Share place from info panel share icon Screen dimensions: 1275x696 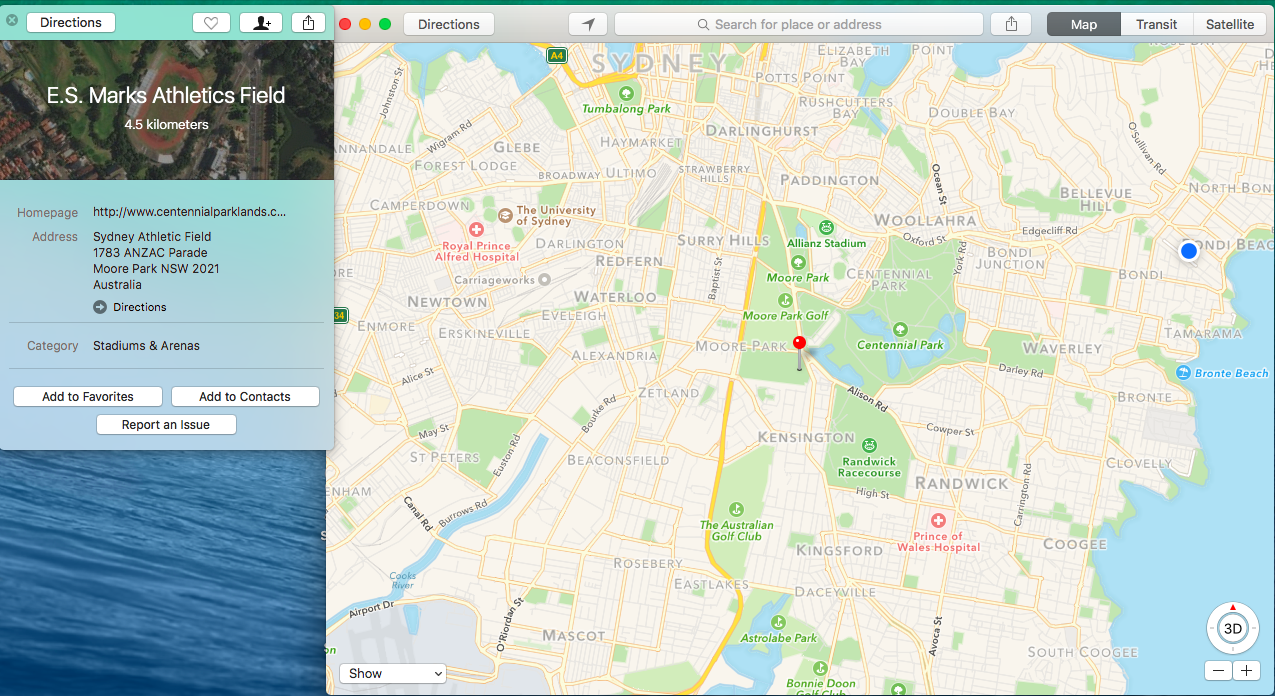[x=309, y=23]
